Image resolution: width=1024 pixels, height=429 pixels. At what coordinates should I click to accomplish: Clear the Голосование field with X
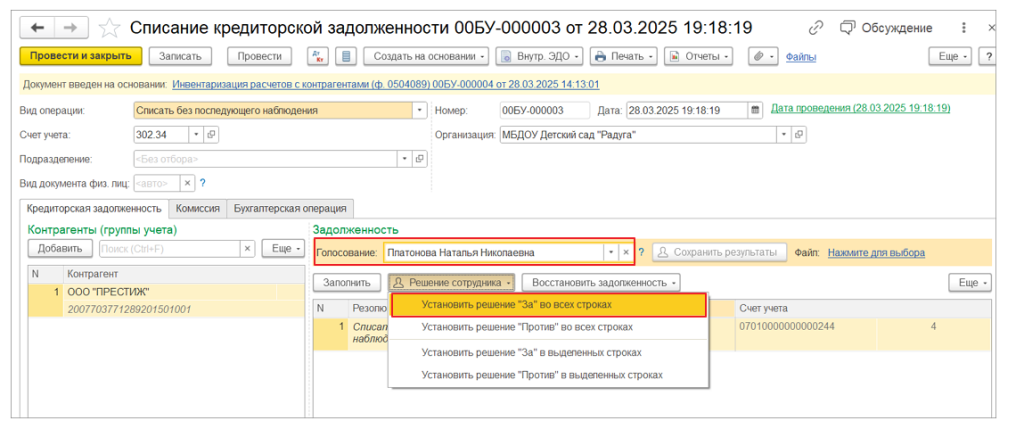point(626,253)
